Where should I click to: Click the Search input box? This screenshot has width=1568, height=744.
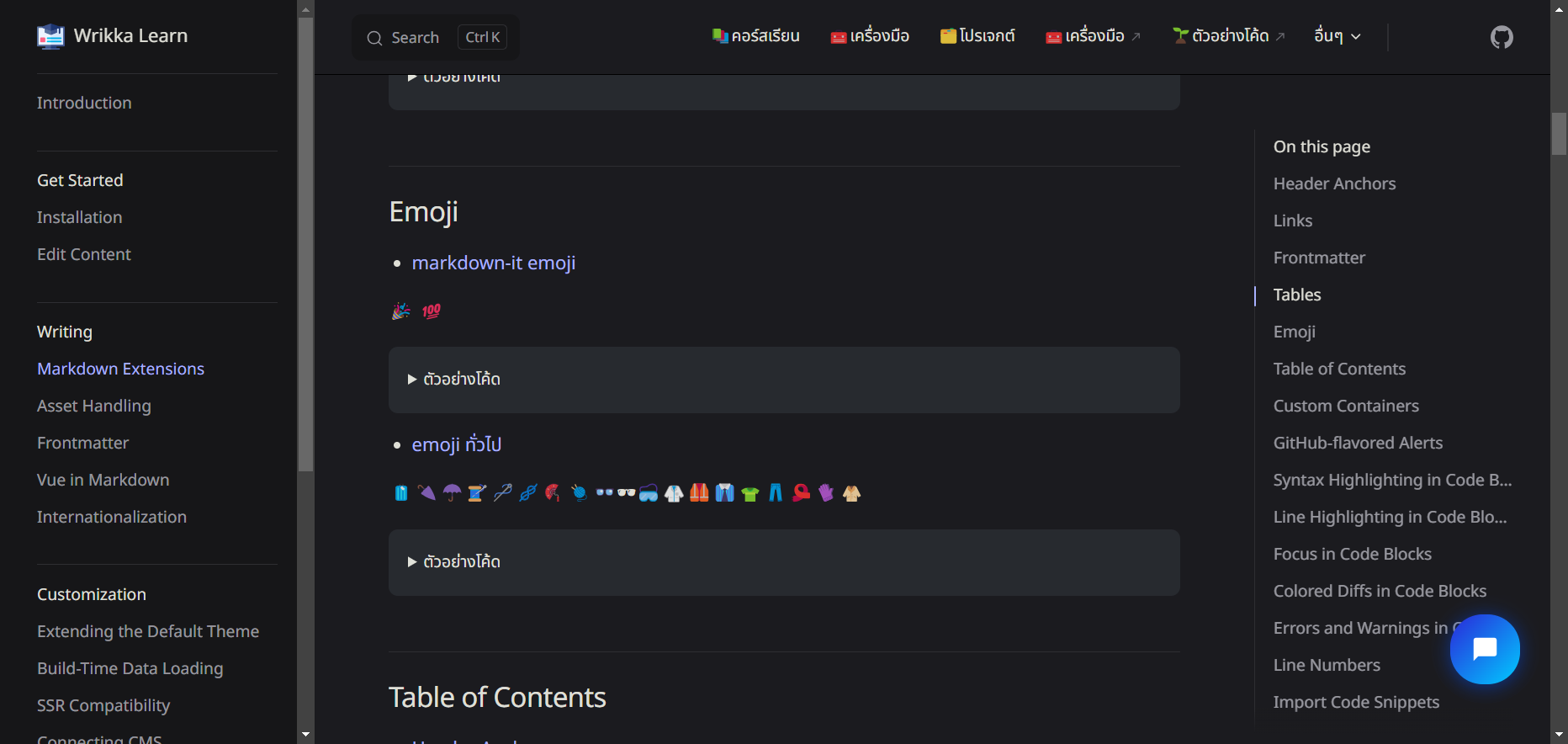pos(435,38)
